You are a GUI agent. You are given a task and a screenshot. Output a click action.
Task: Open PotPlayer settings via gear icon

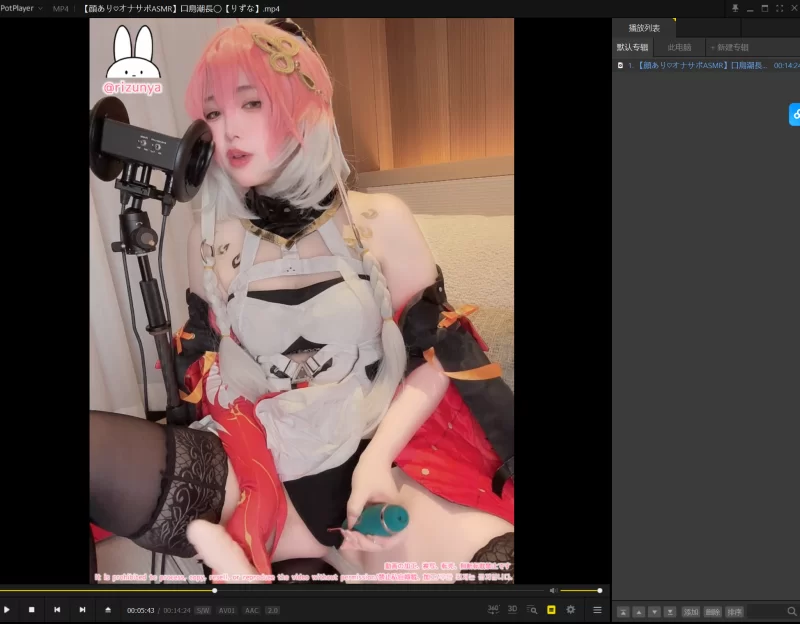pyautogui.click(x=571, y=609)
